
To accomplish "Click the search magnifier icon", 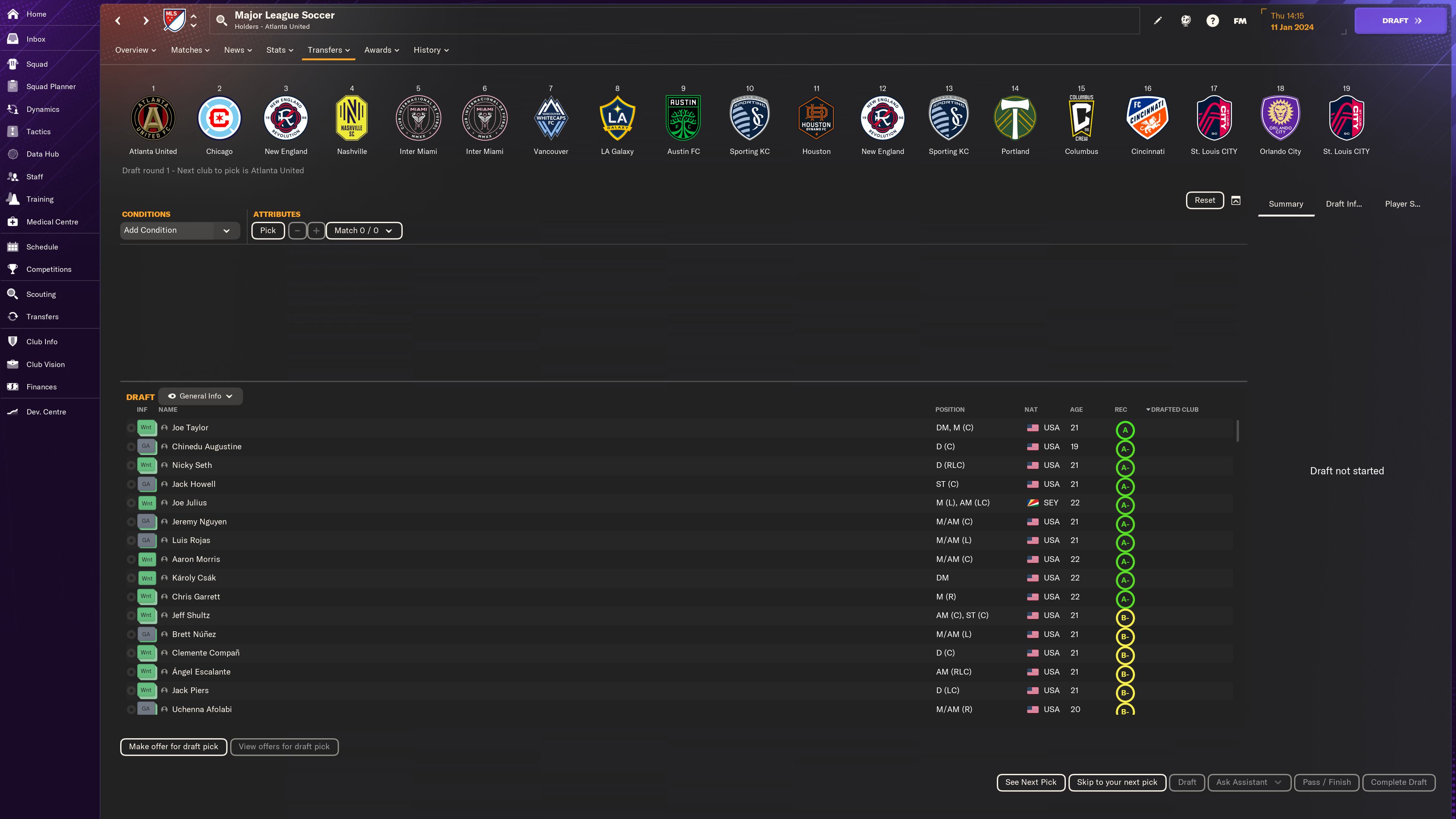I will click(x=221, y=21).
